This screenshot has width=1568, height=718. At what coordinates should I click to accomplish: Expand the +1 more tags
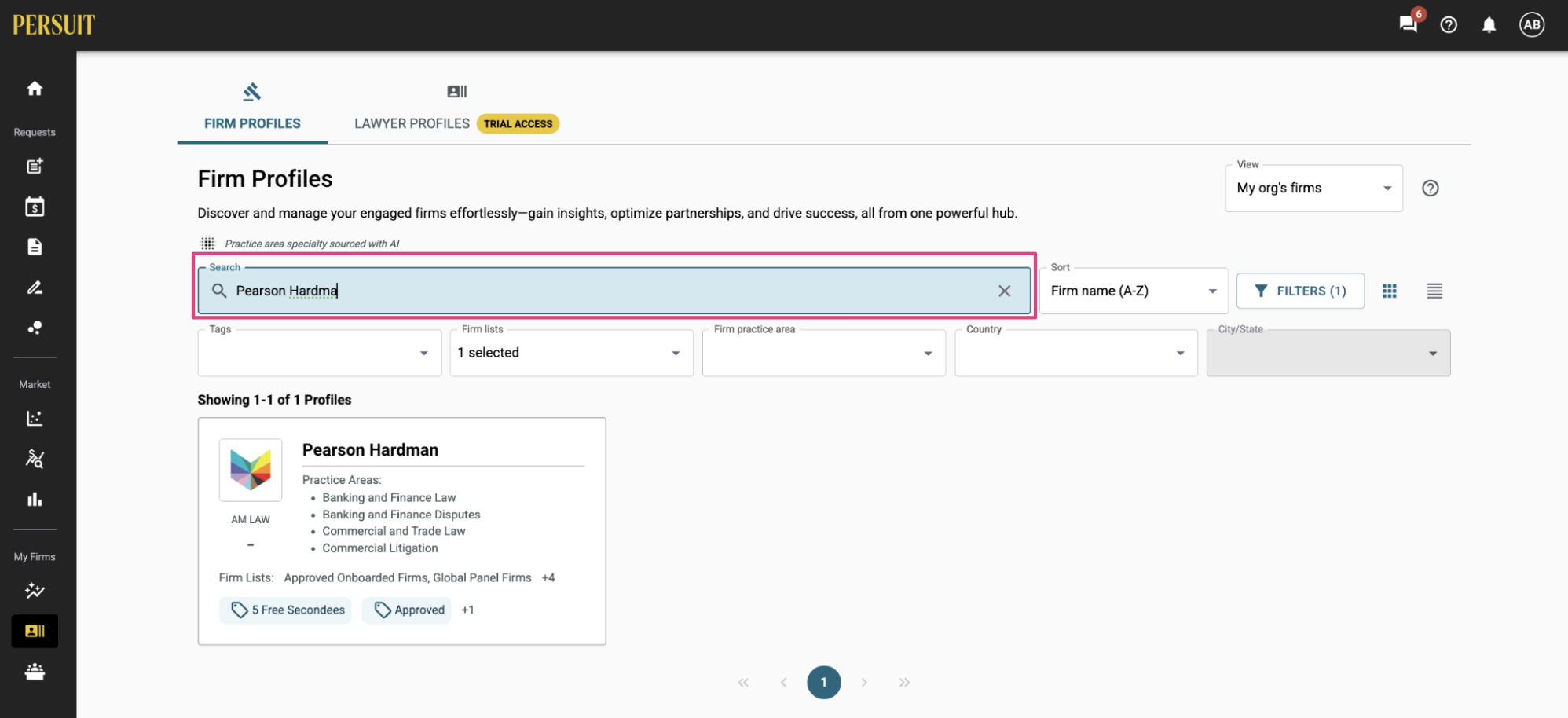467,610
